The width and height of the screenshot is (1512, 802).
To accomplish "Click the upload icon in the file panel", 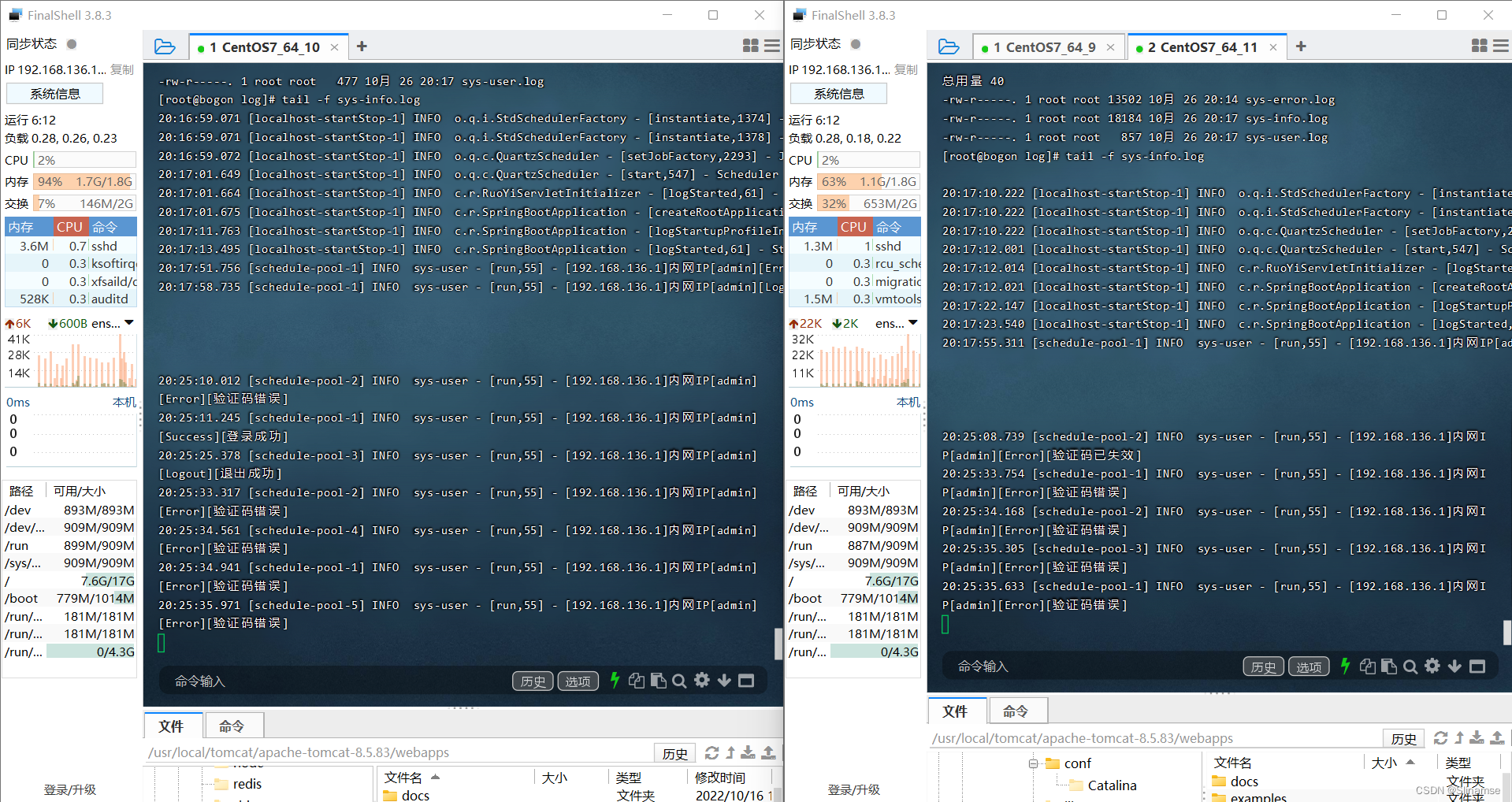I will 768,752.
